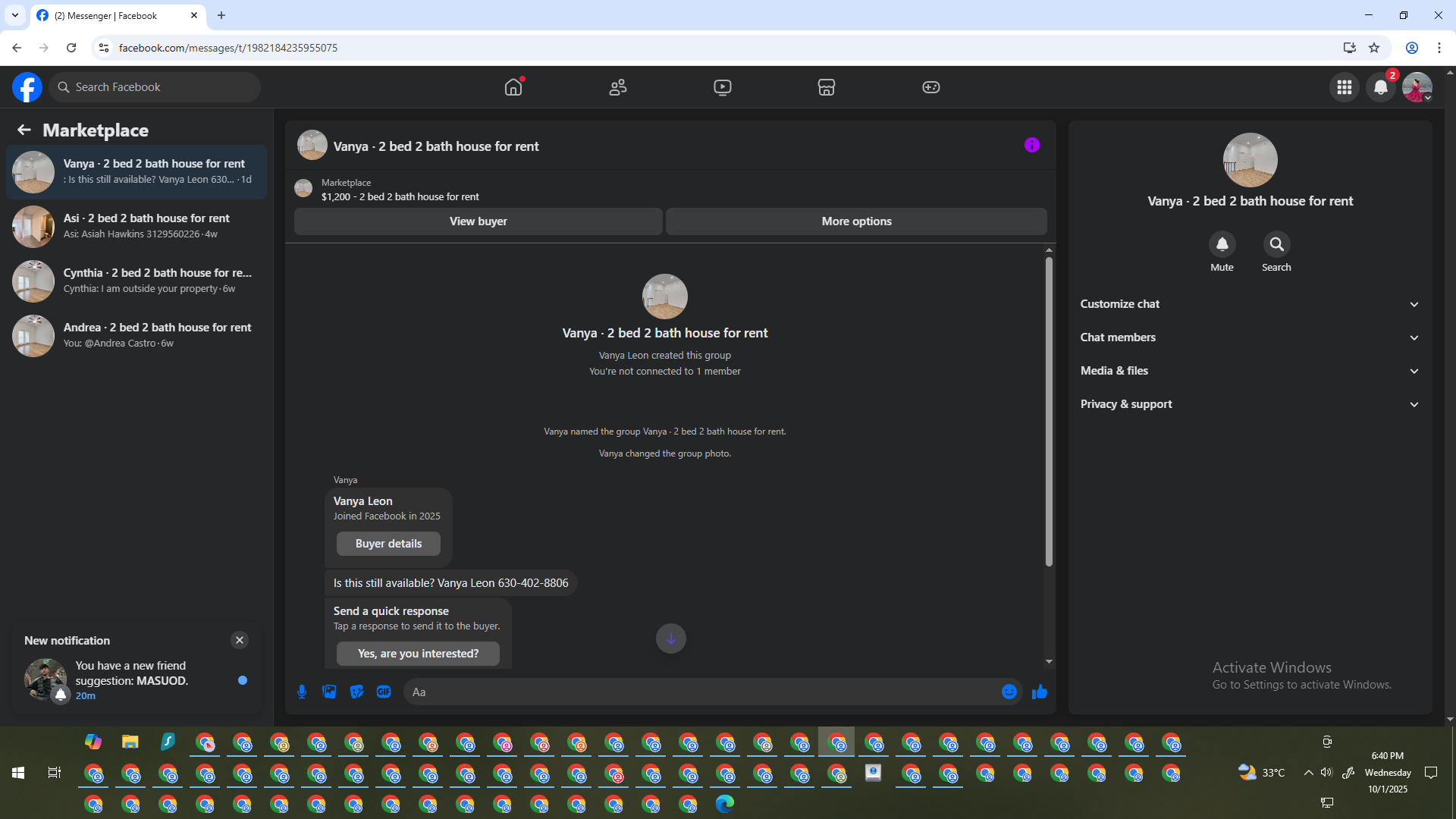Open Chrome's three-dot menu
This screenshot has width=1456, height=819.
point(1439,48)
